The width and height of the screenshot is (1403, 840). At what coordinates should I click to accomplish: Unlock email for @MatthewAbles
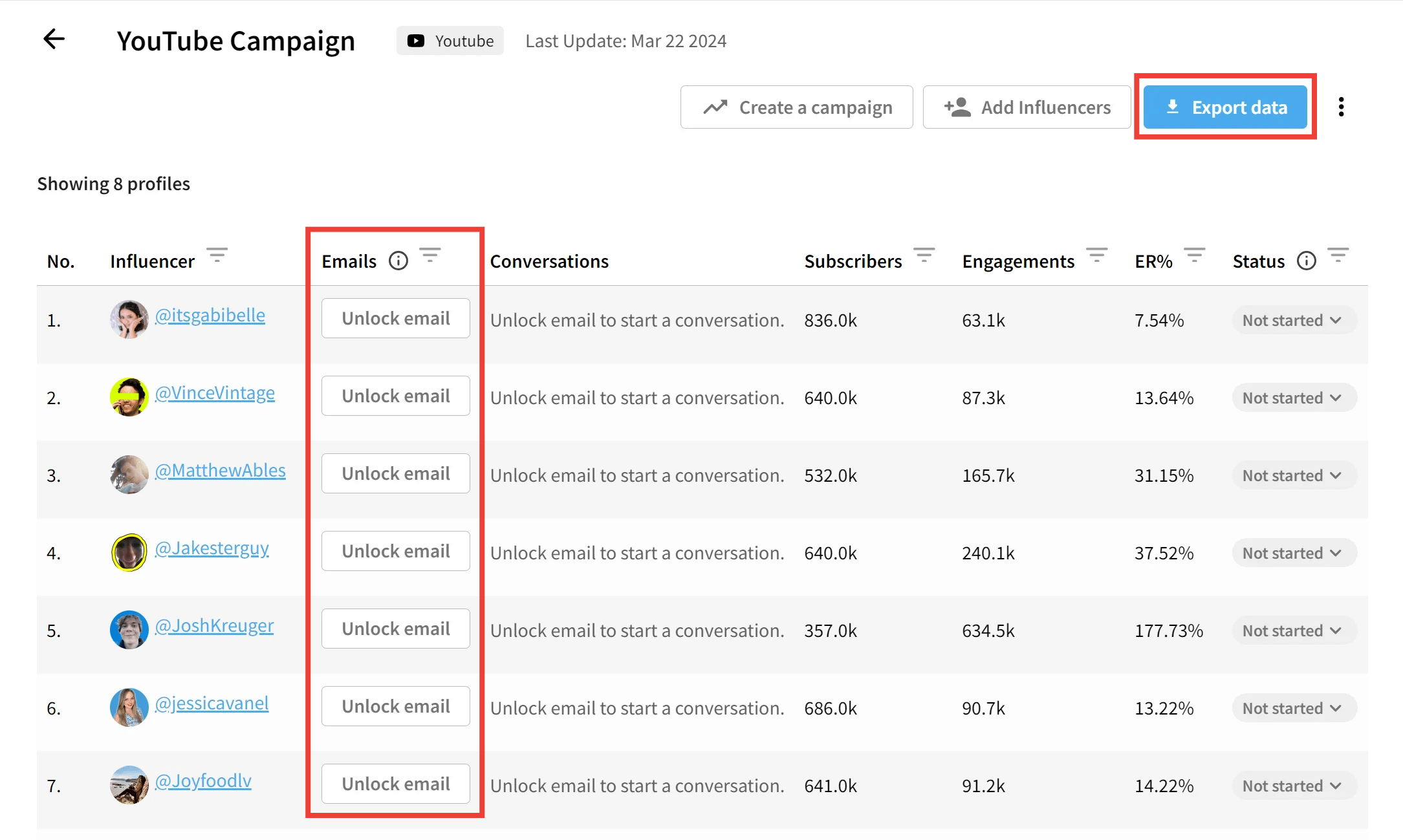pos(395,473)
